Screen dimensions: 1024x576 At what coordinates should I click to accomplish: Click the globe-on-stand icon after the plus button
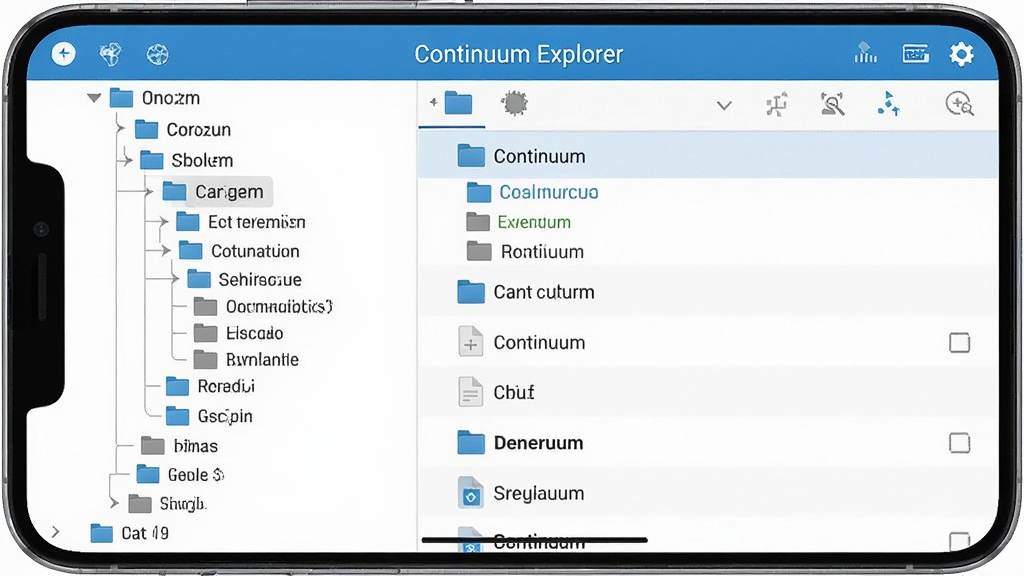pos(110,54)
